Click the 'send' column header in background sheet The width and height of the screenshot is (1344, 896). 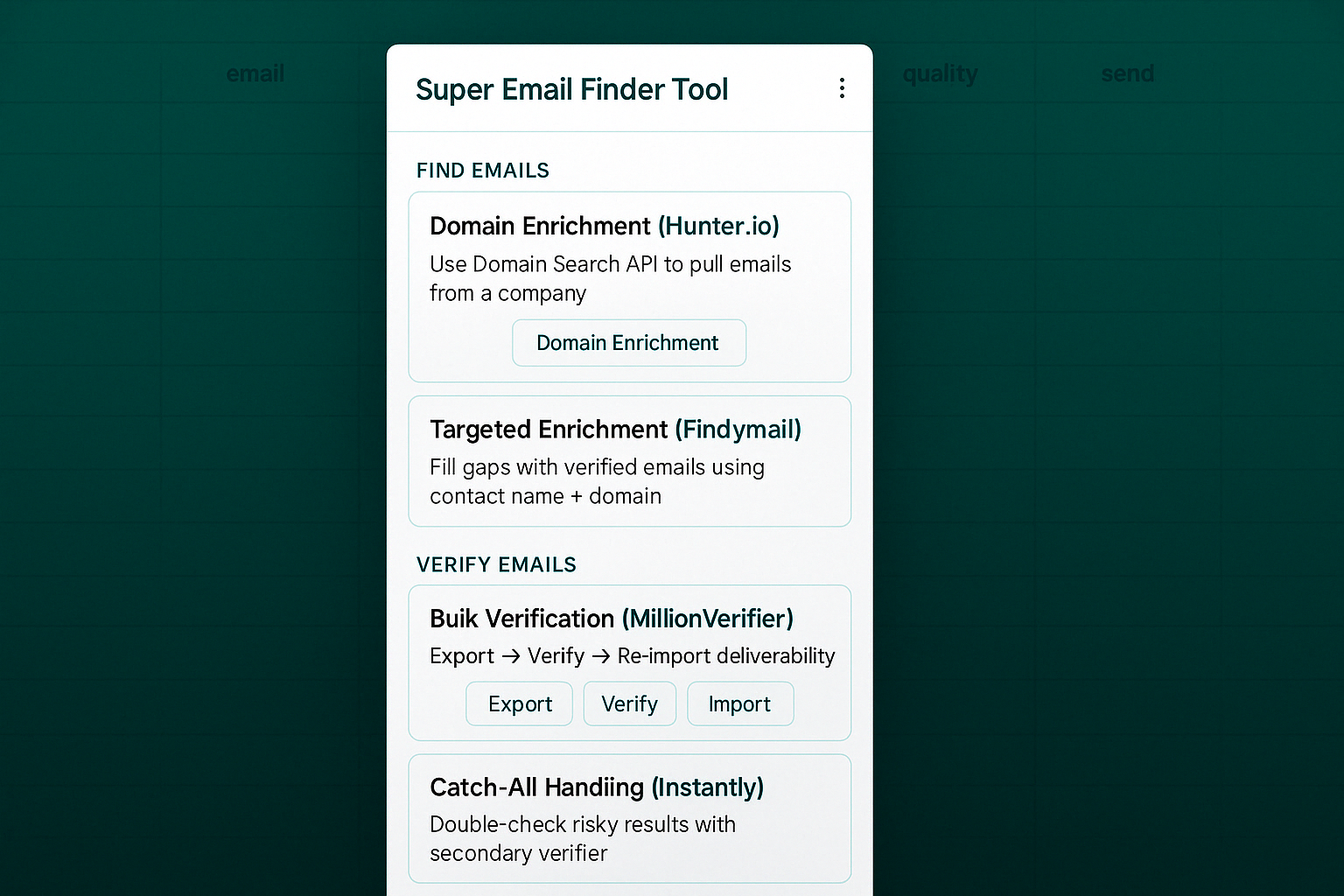(1127, 73)
